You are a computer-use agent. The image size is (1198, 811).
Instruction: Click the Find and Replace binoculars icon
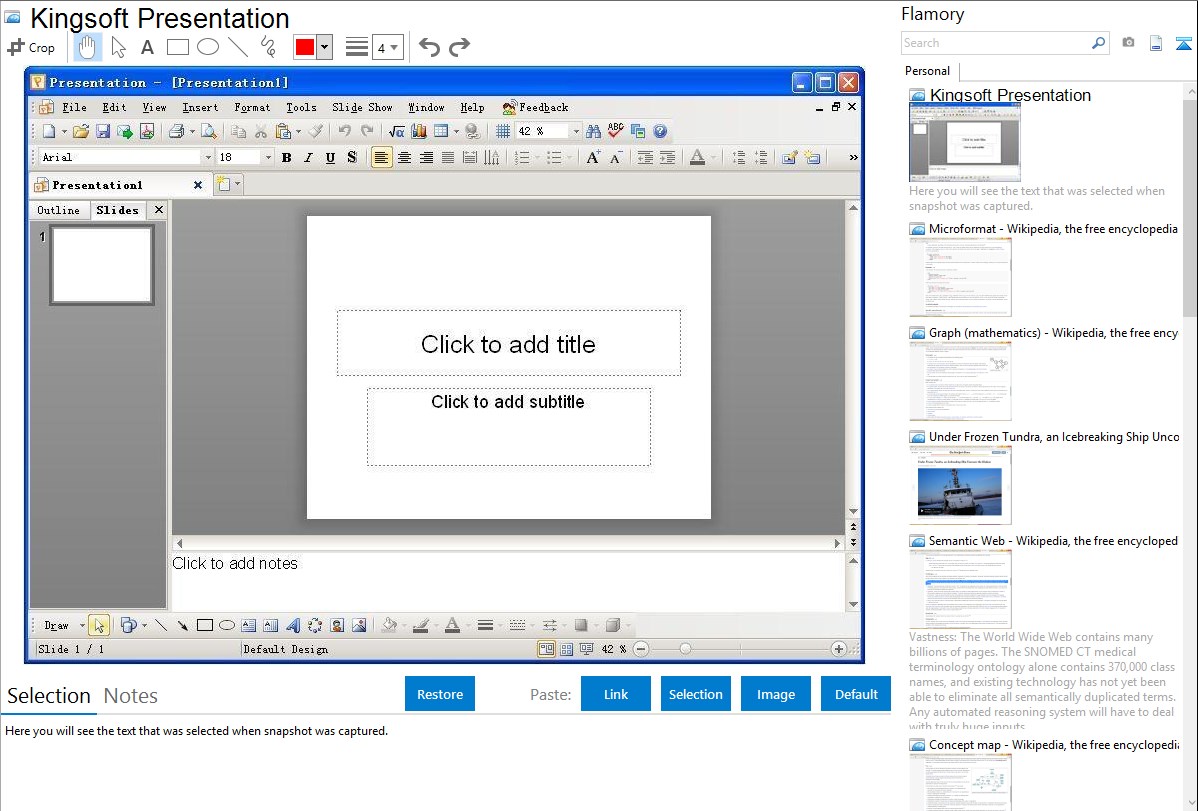pyautogui.click(x=593, y=131)
